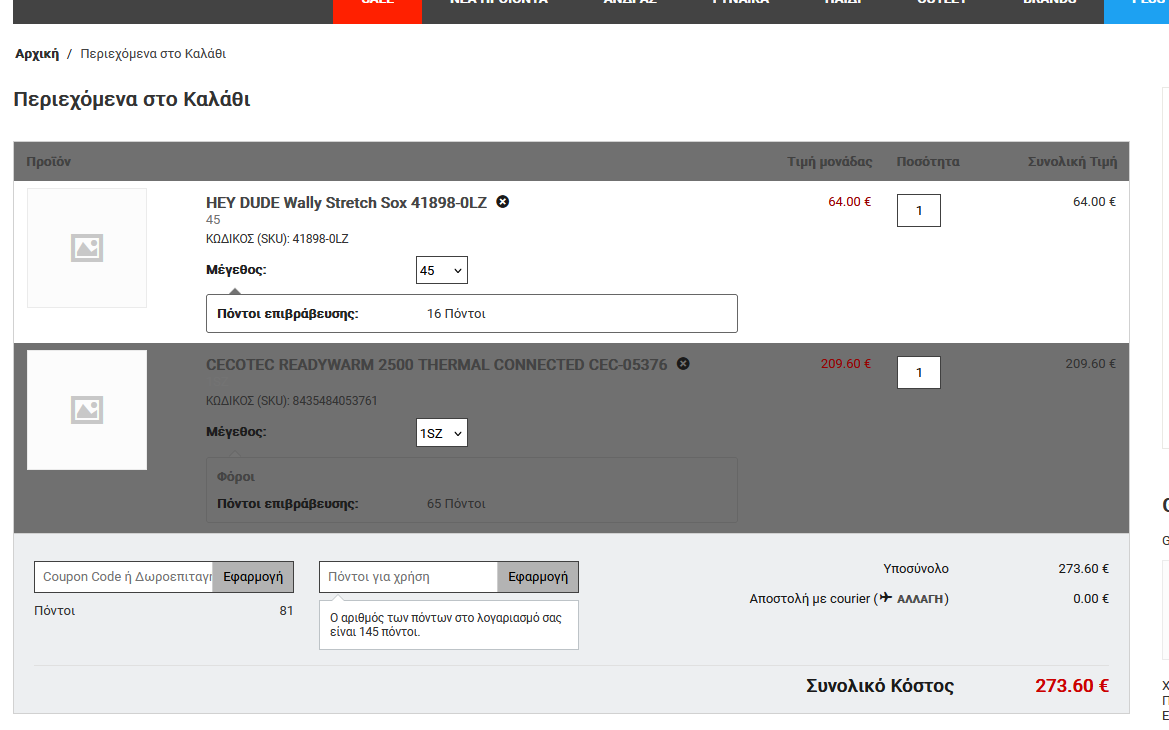Open HEY DUDE Wally Stretch Sox product link
This screenshot has width=1169, height=730.
click(346, 203)
